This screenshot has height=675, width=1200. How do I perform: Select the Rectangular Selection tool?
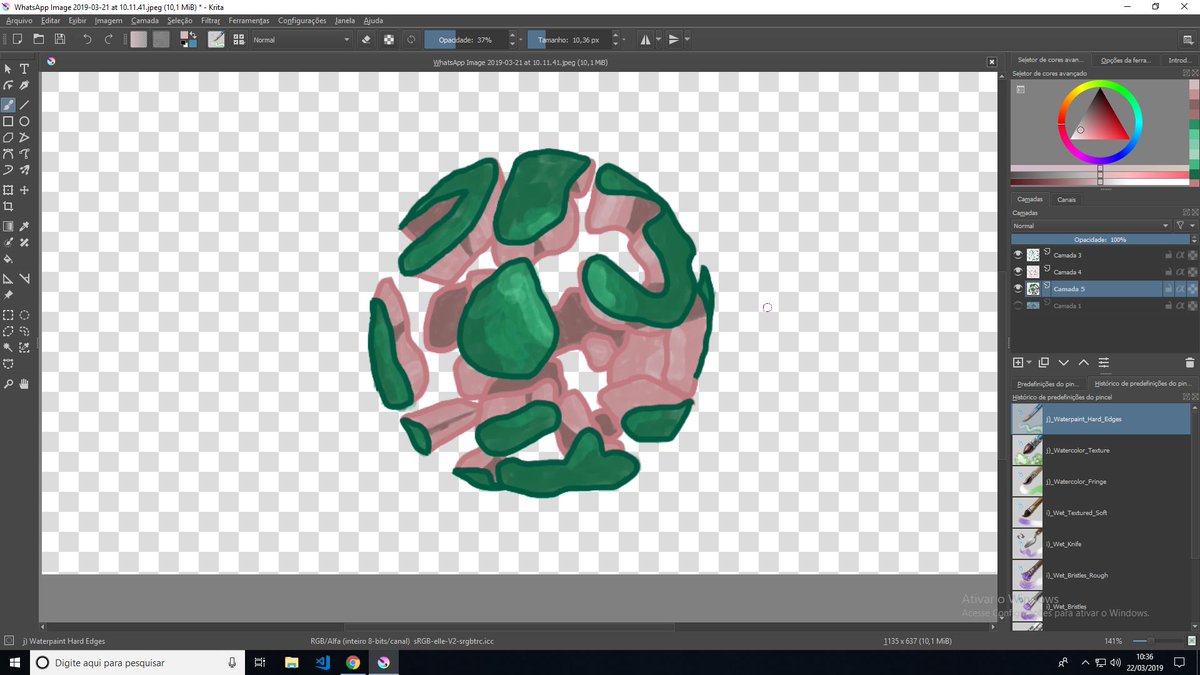tap(8, 314)
